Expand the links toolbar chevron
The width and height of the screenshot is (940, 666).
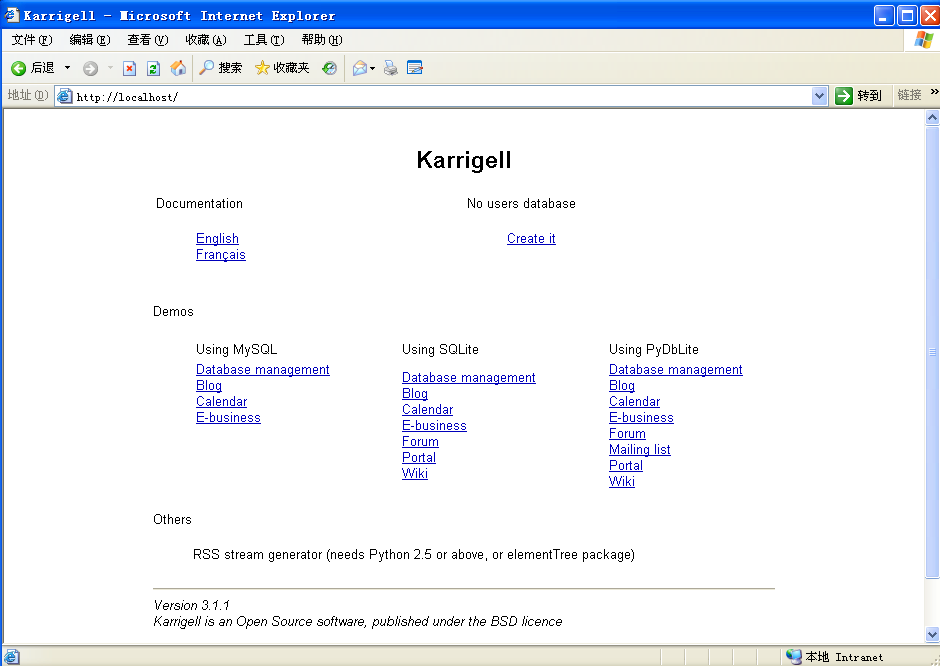click(x=934, y=92)
